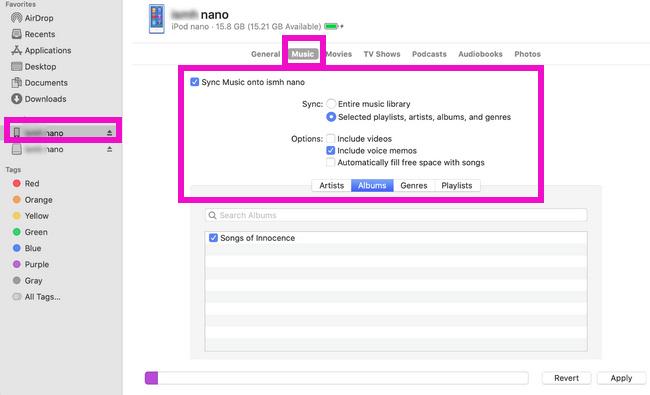Filter by Gray tag
The image size is (650, 395).
[27, 280]
